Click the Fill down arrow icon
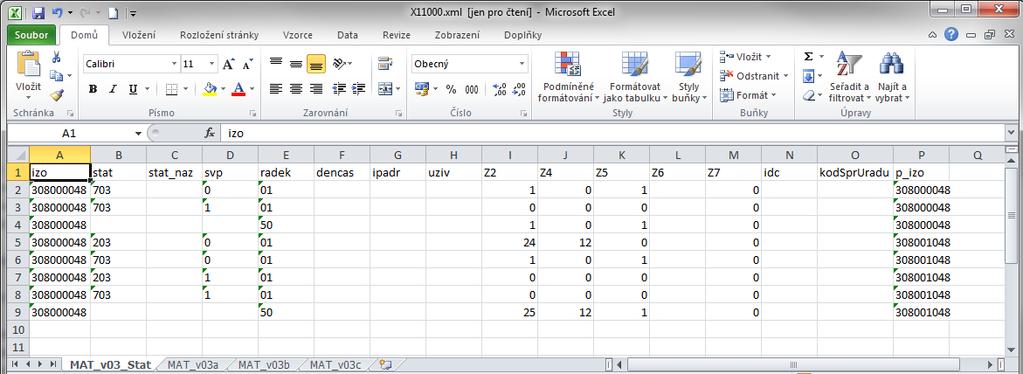Viewport: 1023px width, 374px height. (x=808, y=76)
